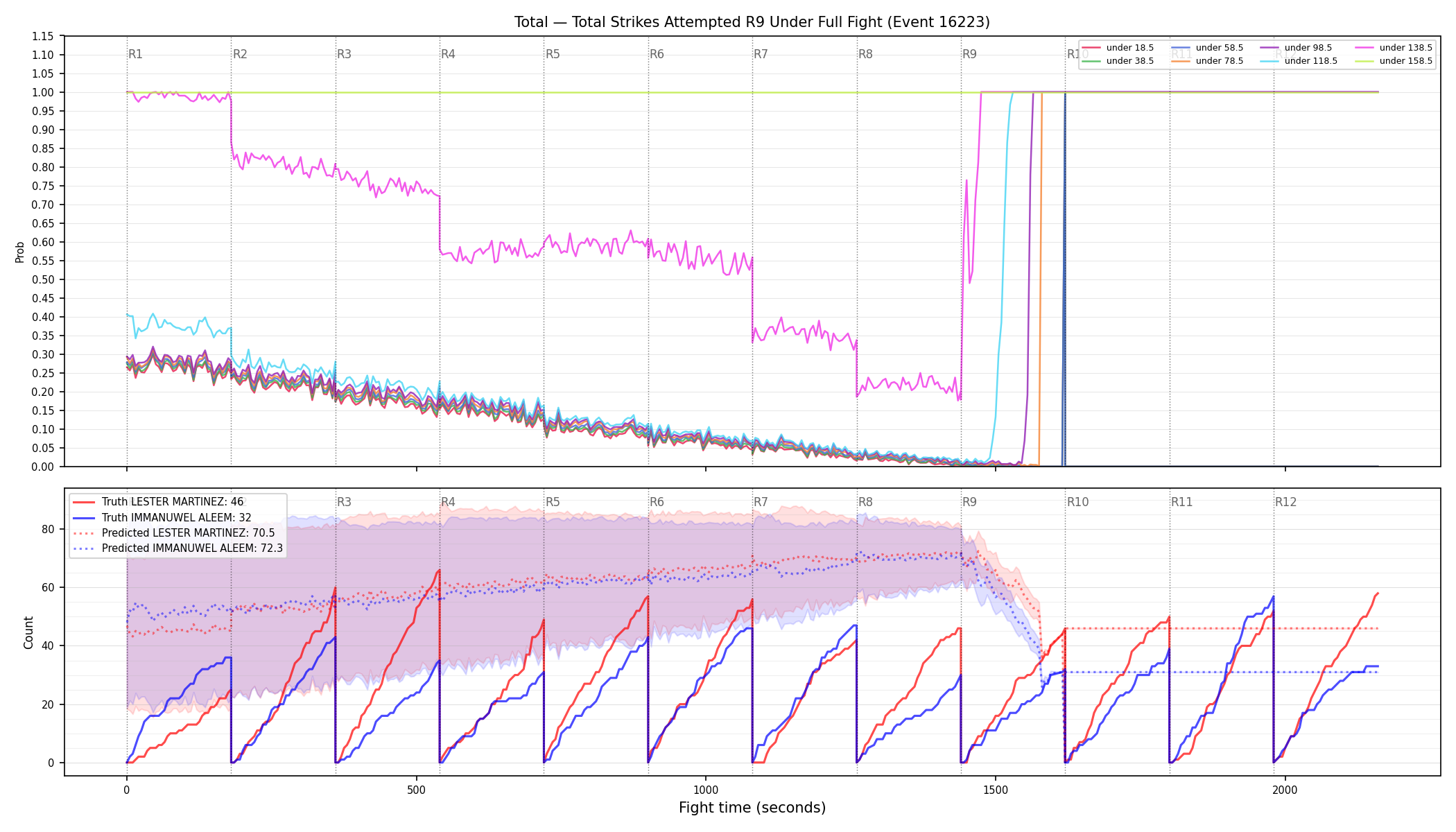Click the "under 158.5" legend label
The width and height of the screenshot is (1456, 832).
click(1406, 61)
